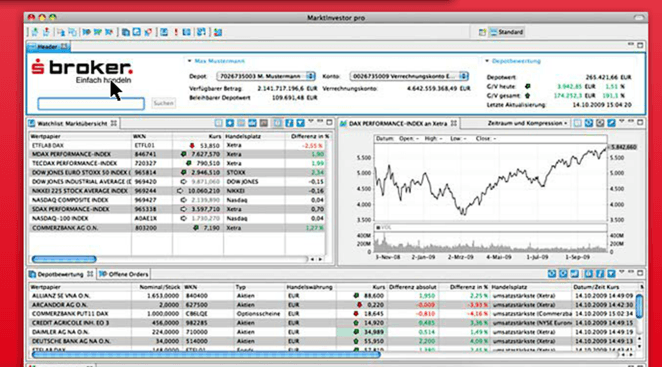The image size is (663, 368).
Task: Open the Depotbewertung panel view menu chevron
Action: (x=622, y=273)
